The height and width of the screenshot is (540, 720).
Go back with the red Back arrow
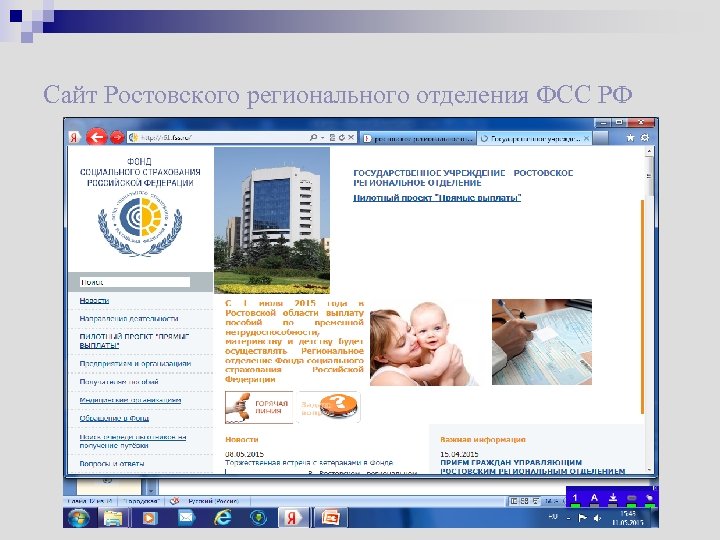point(96,136)
